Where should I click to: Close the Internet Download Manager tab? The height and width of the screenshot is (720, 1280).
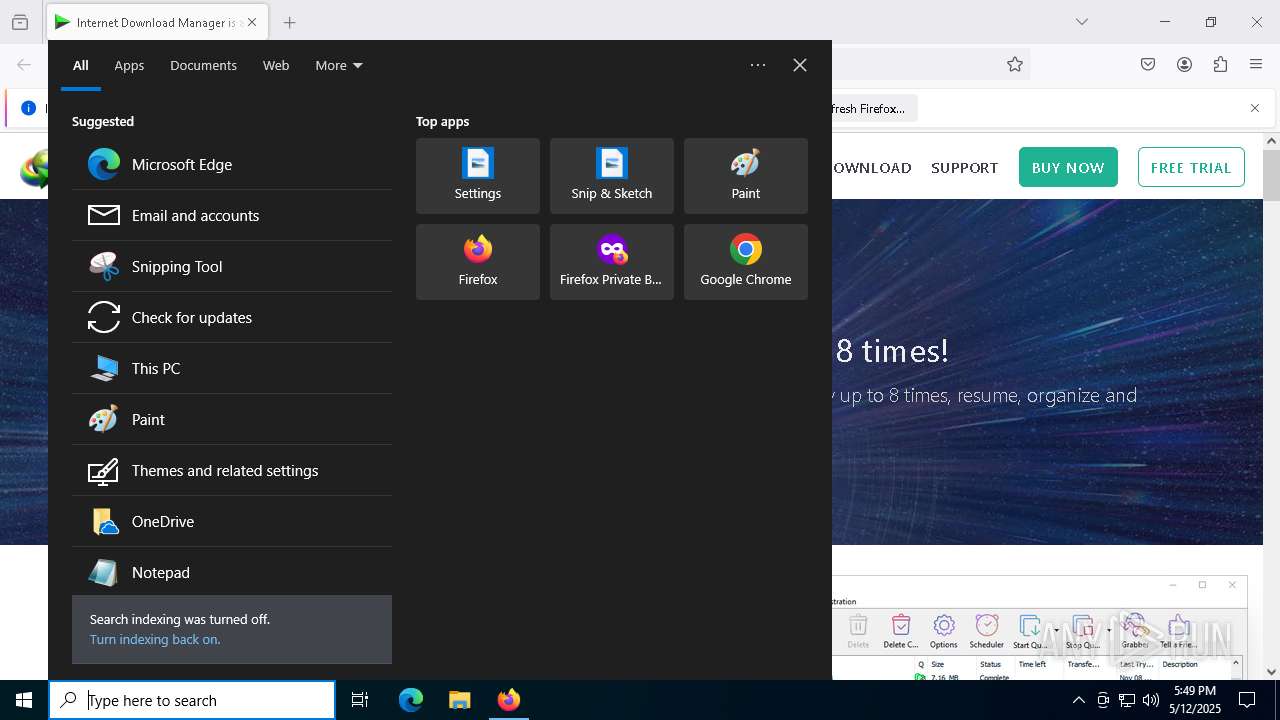click(x=252, y=22)
